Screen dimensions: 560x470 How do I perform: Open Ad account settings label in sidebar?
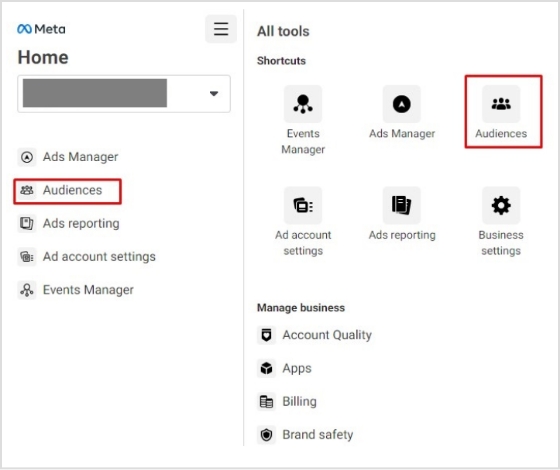pos(99,256)
